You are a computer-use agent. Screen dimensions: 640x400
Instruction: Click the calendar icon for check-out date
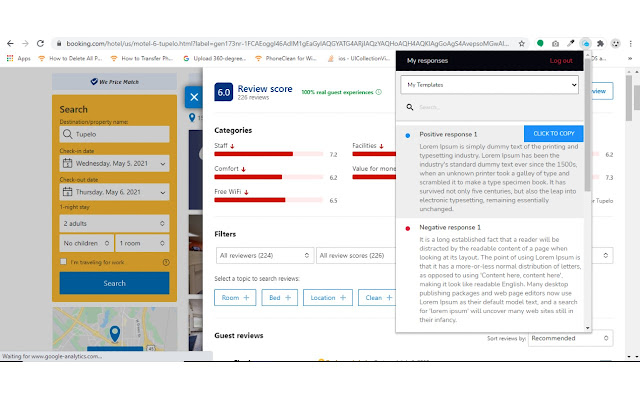click(x=67, y=192)
